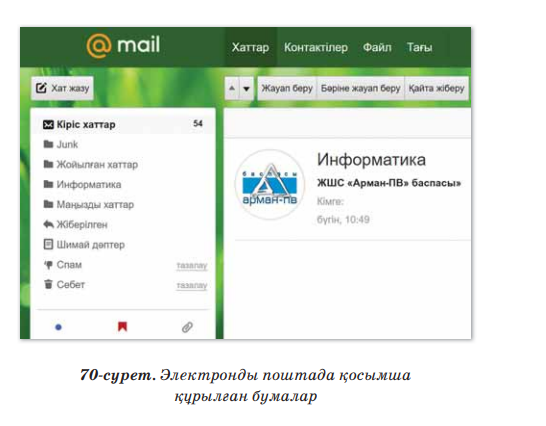
Task: Open Себет trash bin folder
Action: pos(65,284)
